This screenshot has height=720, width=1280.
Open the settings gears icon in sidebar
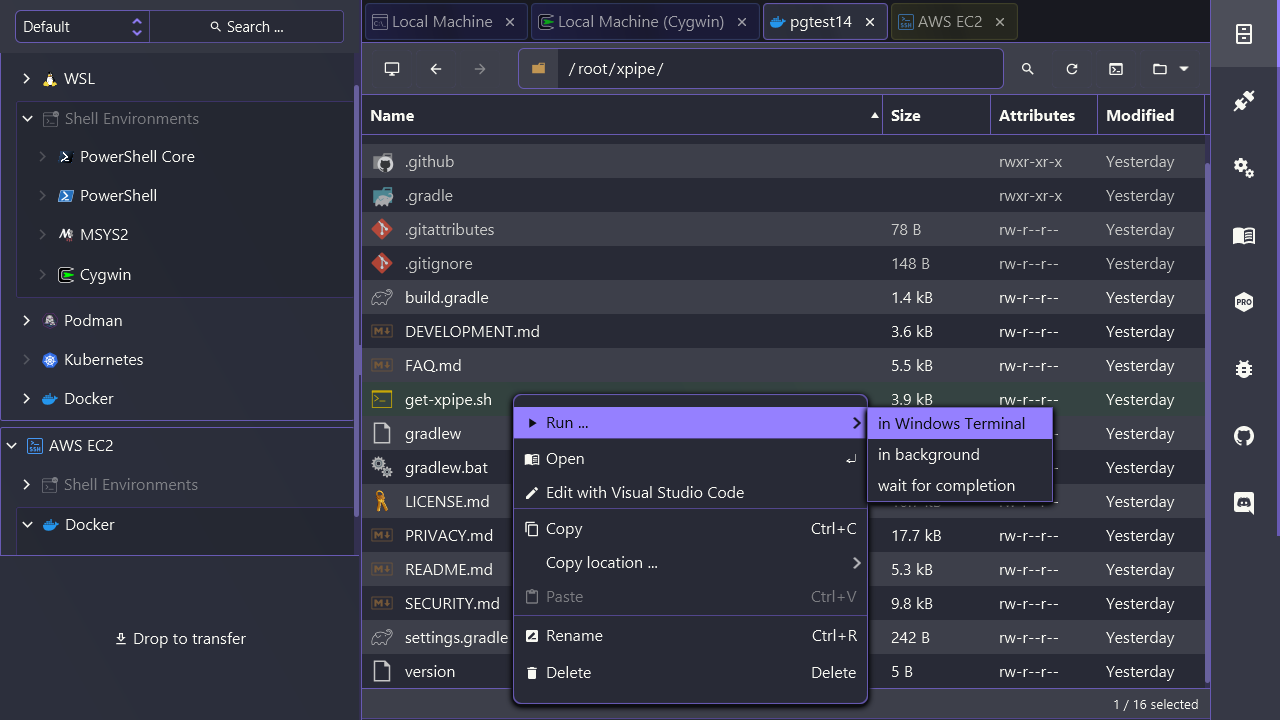pyautogui.click(x=1244, y=168)
